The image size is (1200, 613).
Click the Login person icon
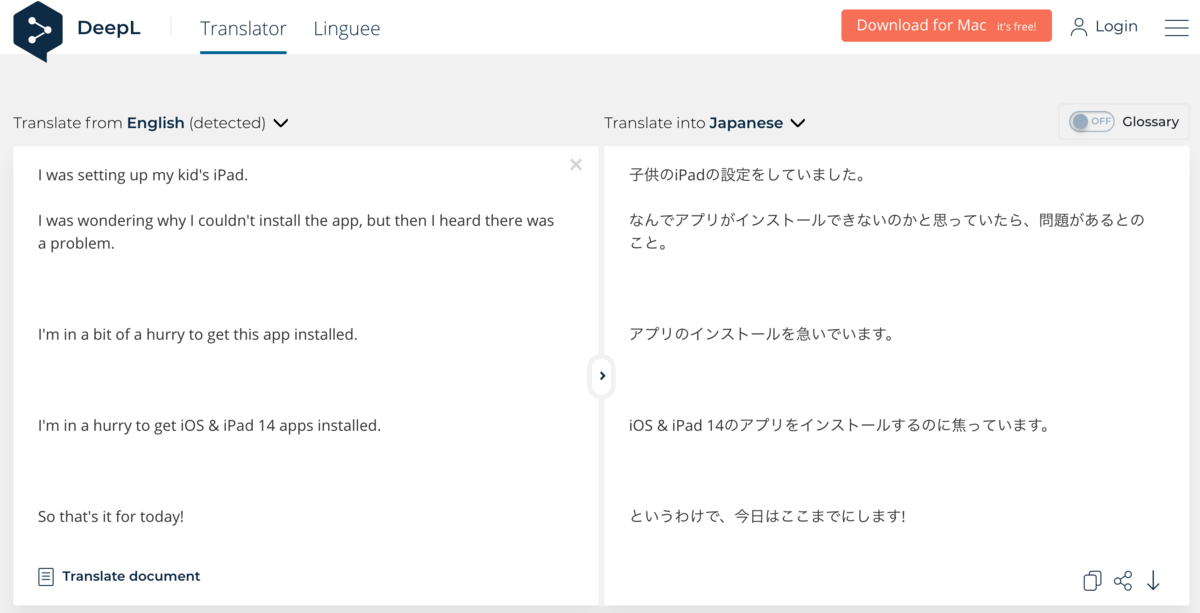tap(1078, 27)
